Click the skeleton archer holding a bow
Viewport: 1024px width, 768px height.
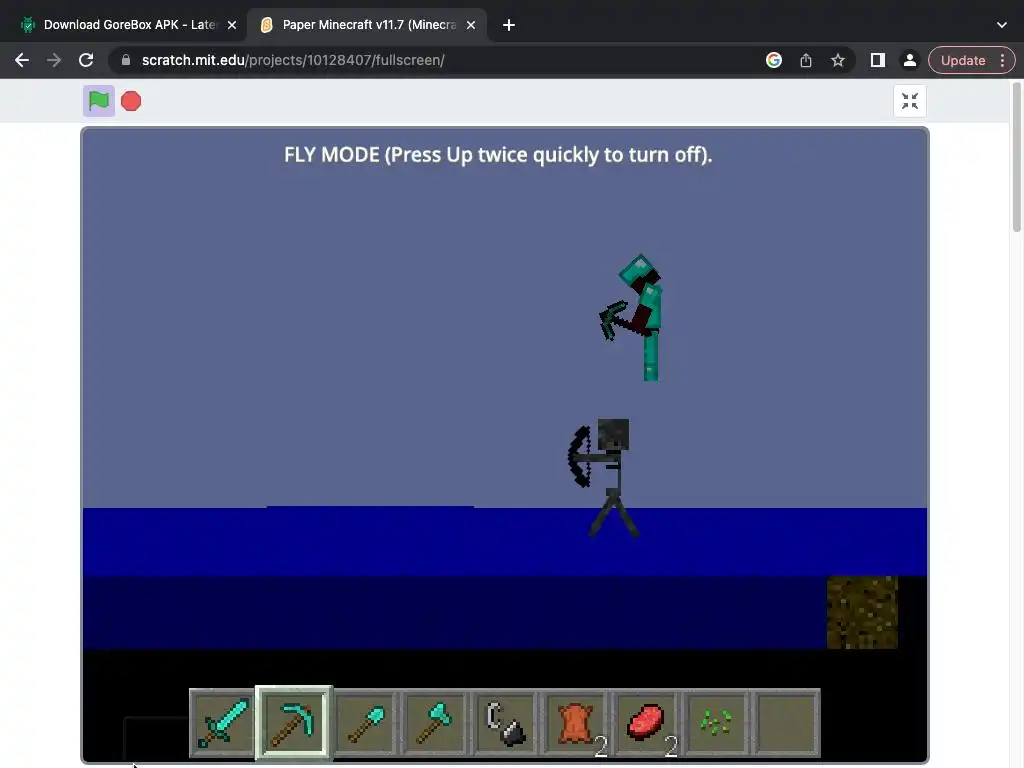604,477
